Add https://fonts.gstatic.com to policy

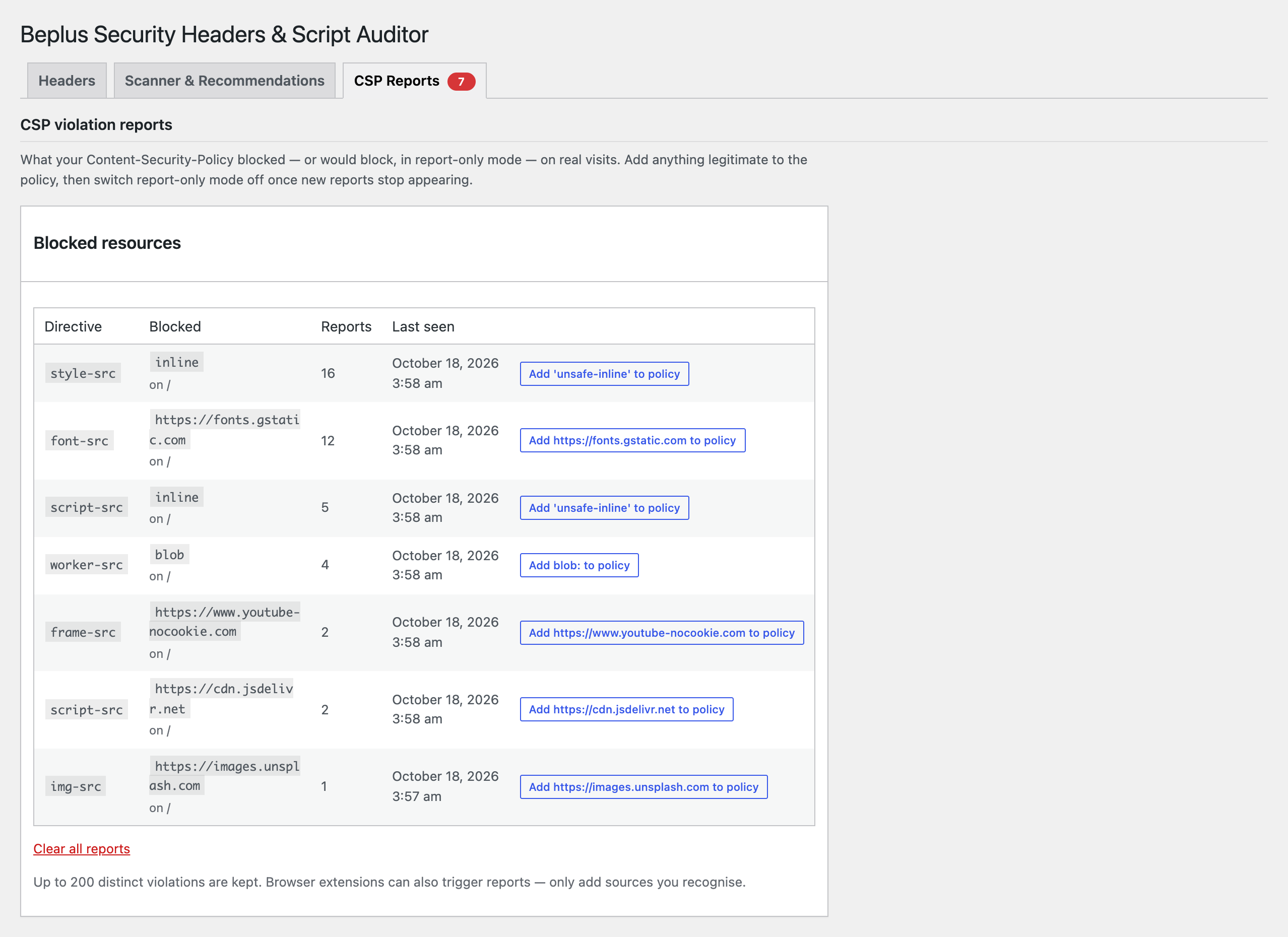point(632,440)
